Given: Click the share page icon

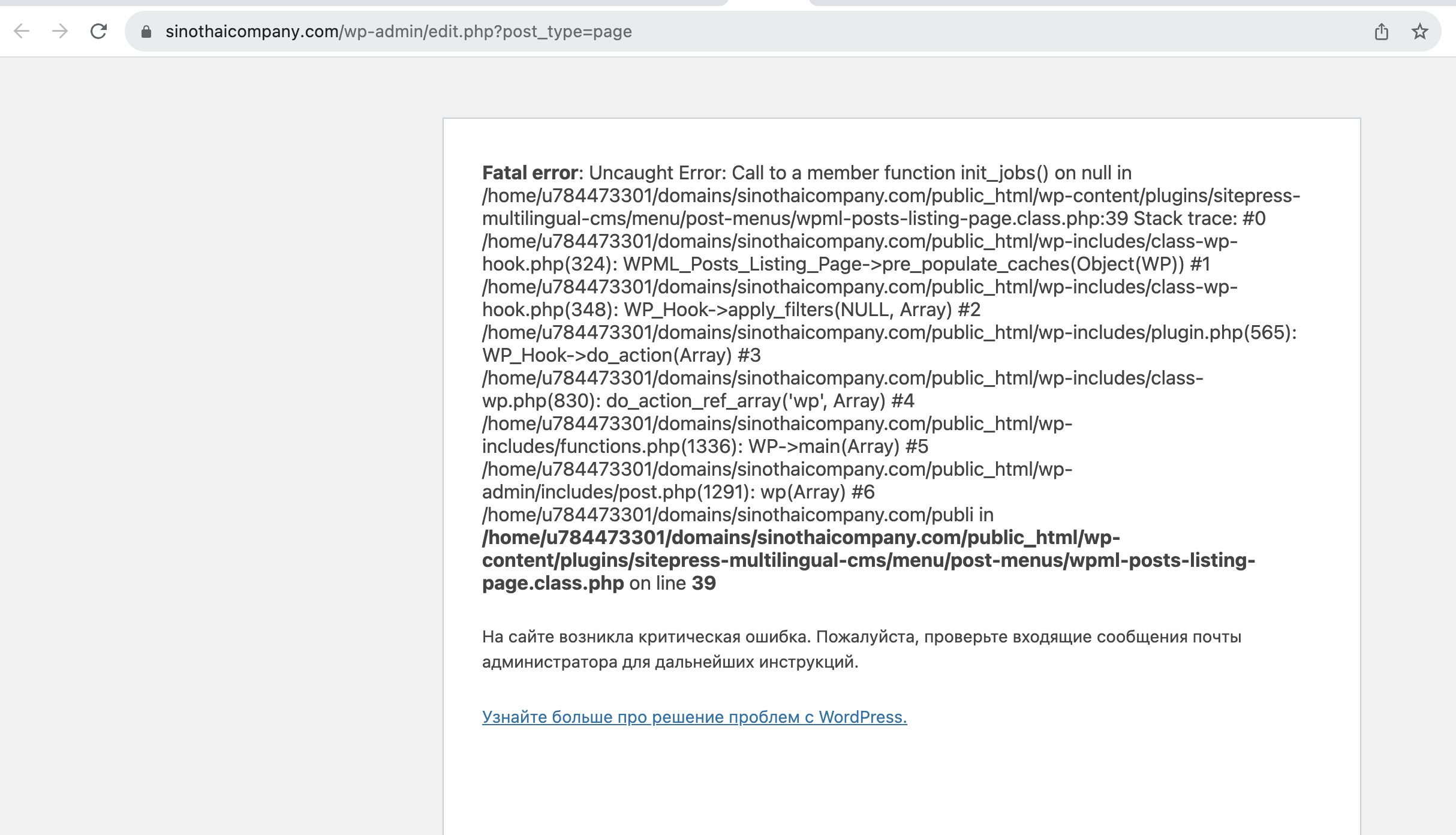Looking at the screenshot, I should 1381,31.
